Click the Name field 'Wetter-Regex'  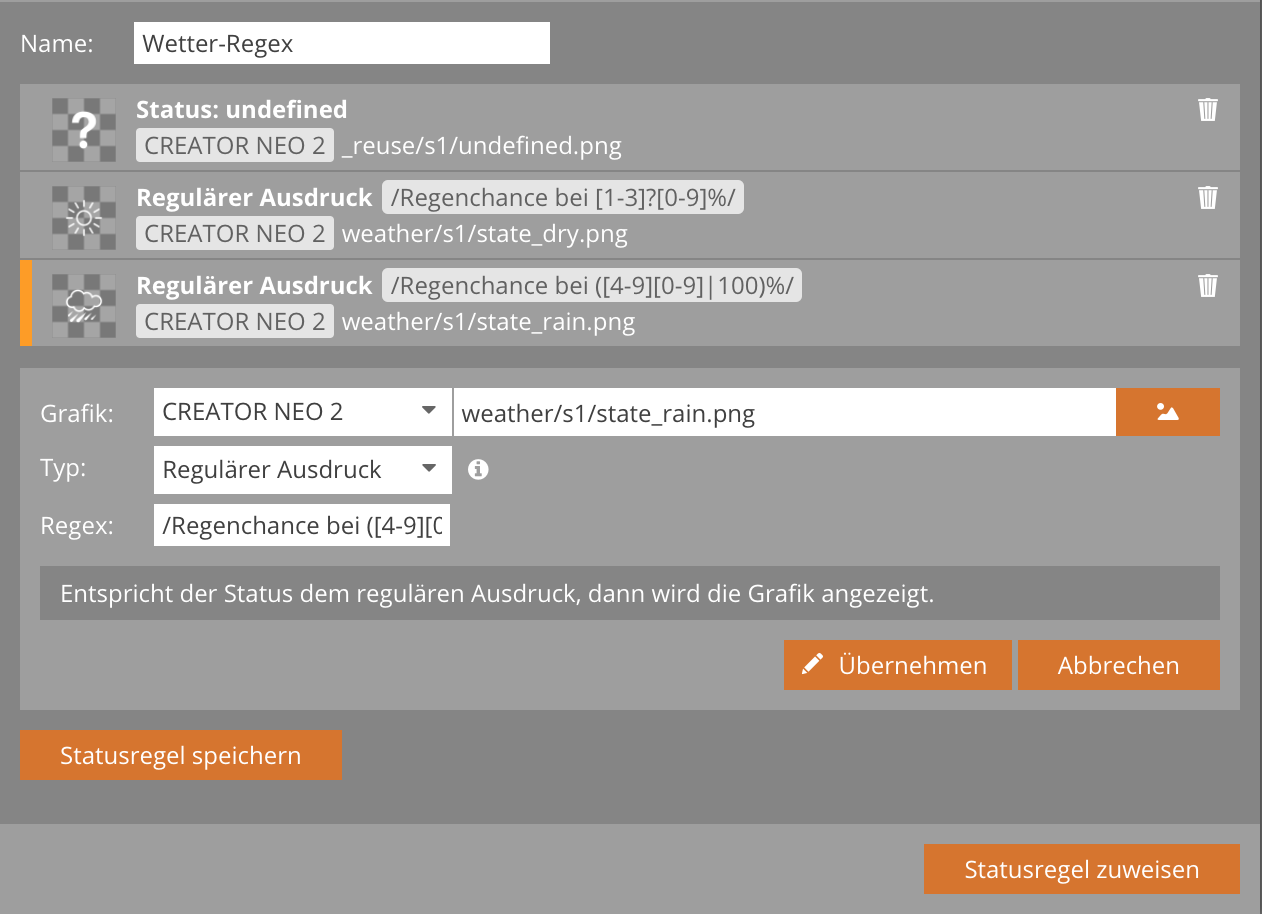pos(341,44)
